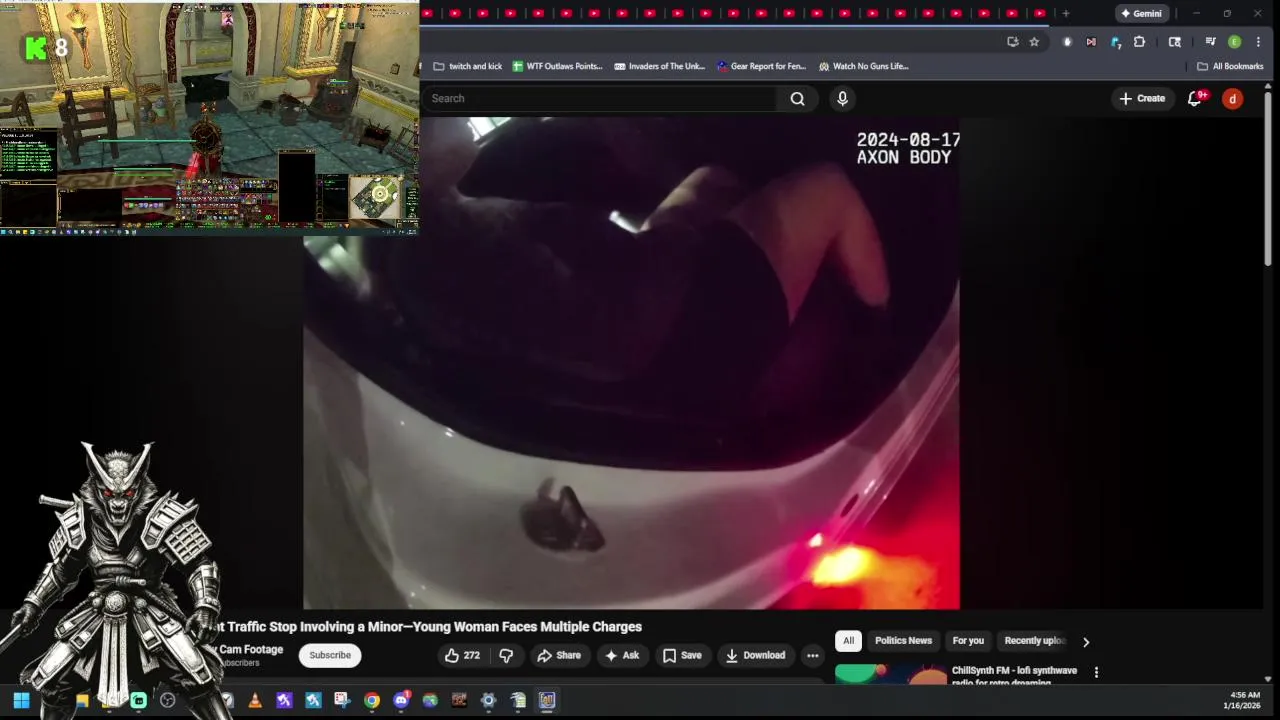Click the Download button under the video
Screen dimensions: 1280x720
pos(755,655)
